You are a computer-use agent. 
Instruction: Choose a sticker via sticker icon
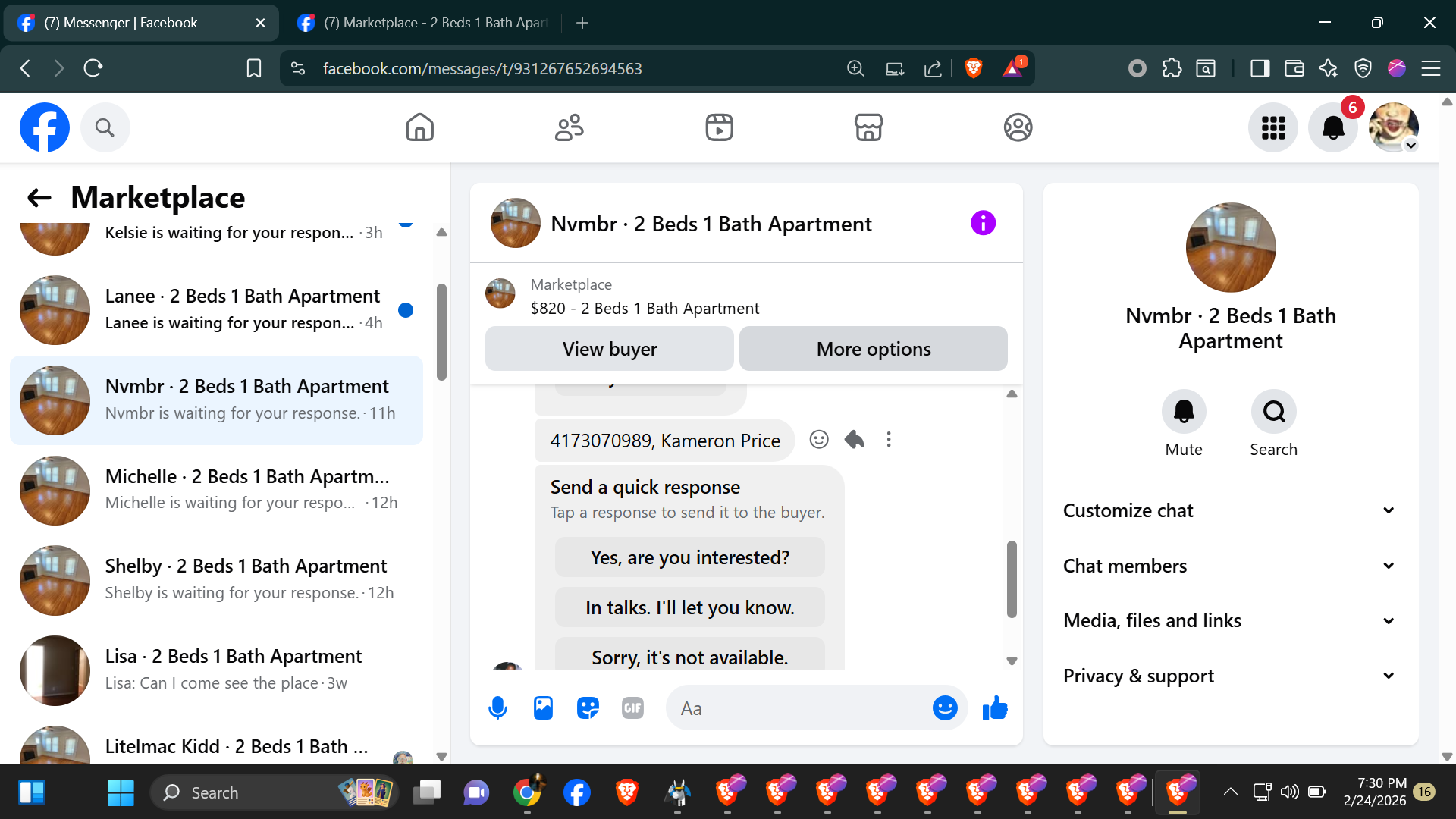pos(588,708)
